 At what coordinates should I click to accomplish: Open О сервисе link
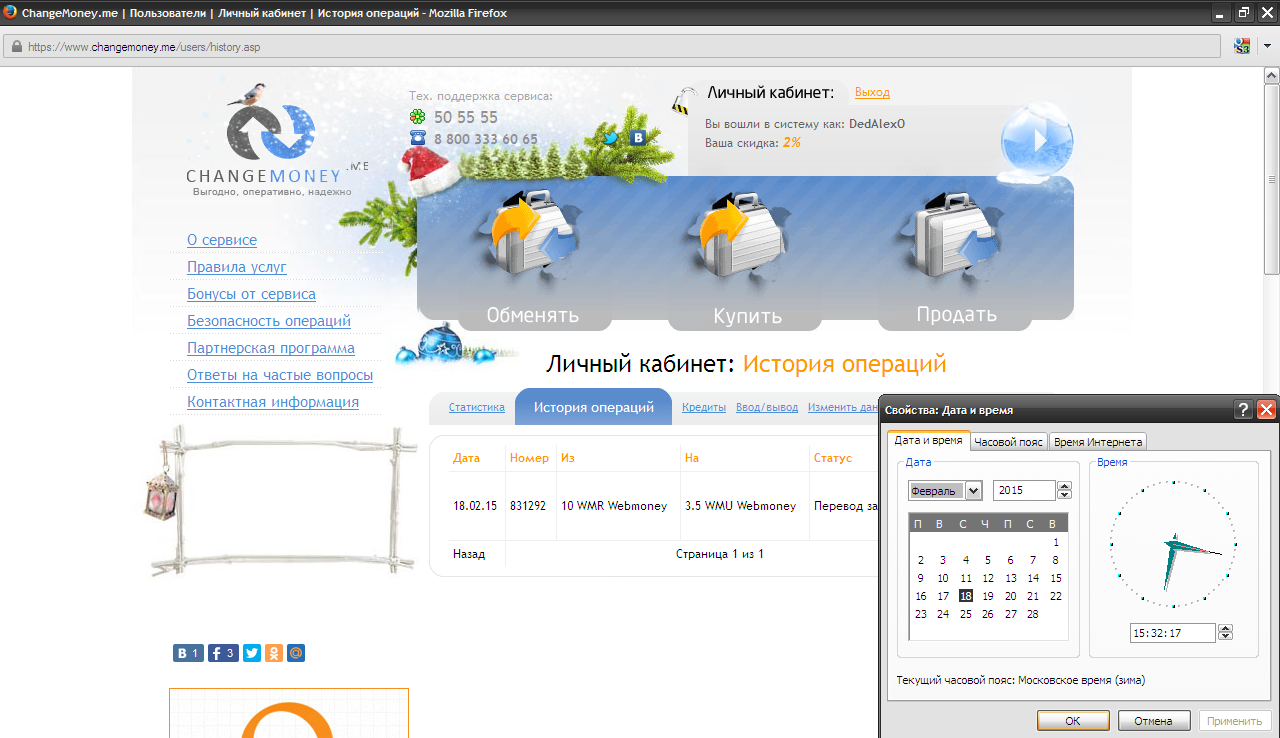[x=222, y=240]
